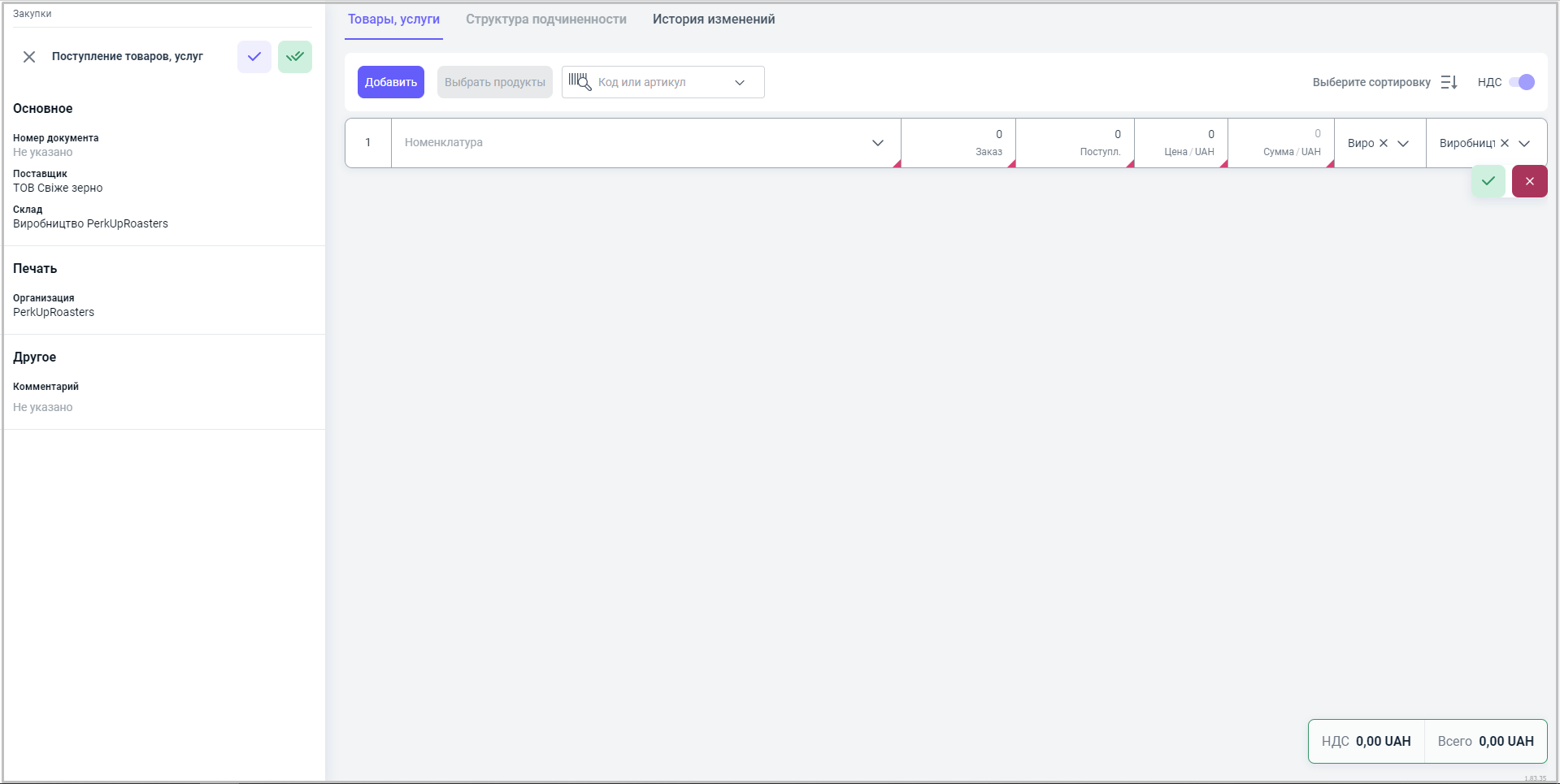Viewport: 1560px width, 784px height.
Task: Open the Код или артикул dropdown
Action: [740, 82]
